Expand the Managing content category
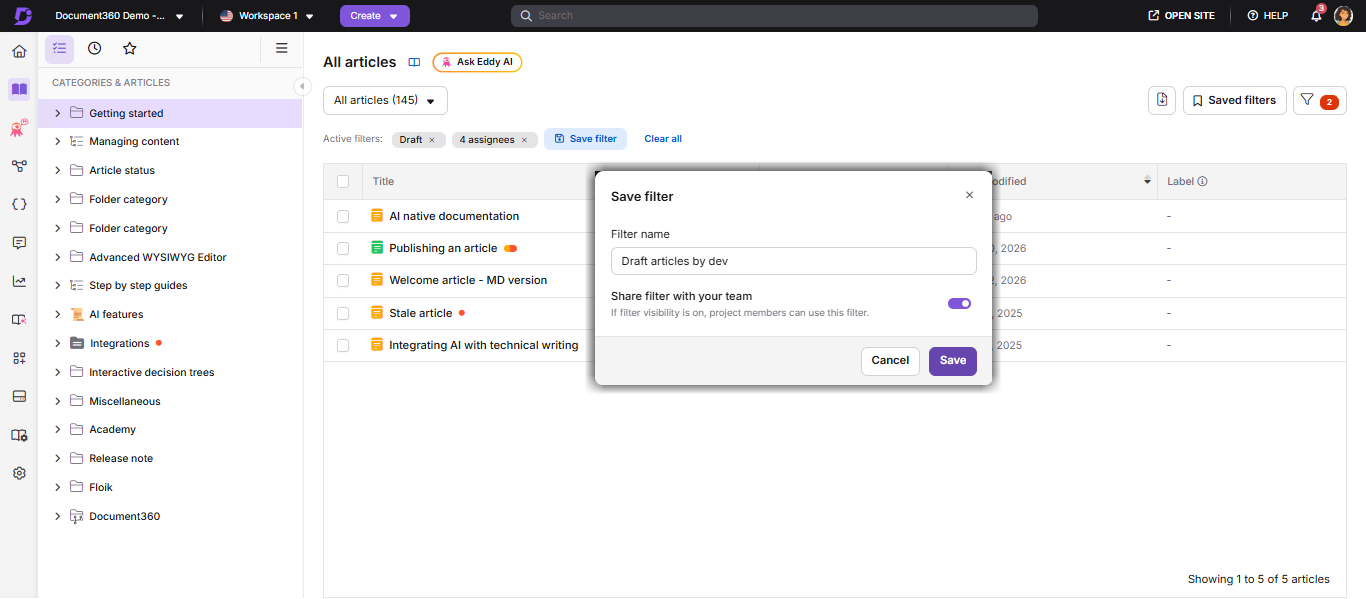Screen dimensions: 1366x599 (57, 141)
